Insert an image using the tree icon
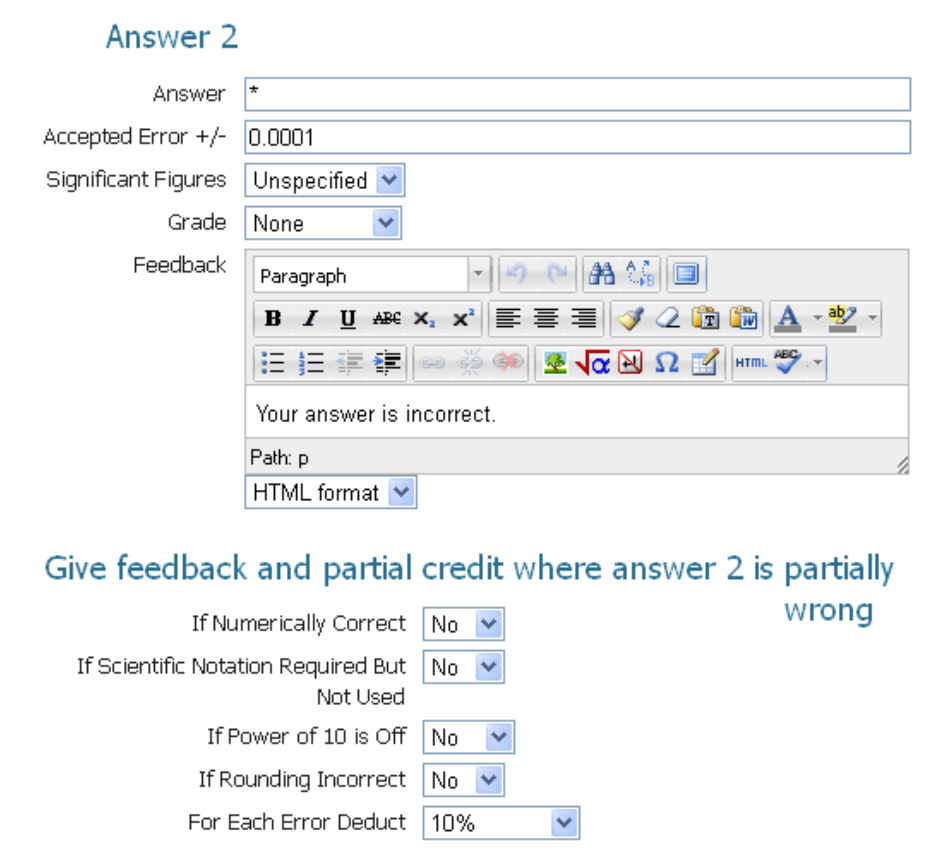 [554, 362]
